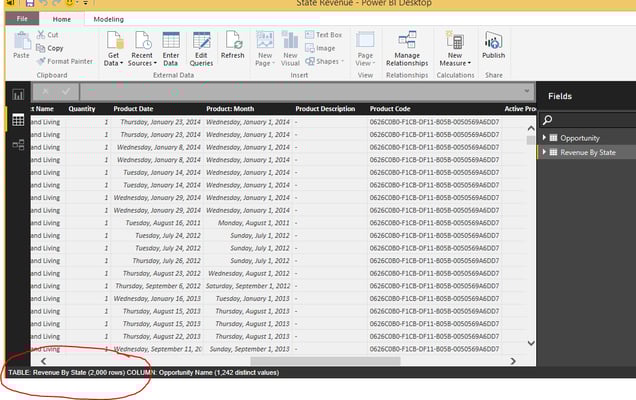Image resolution: width=636 pixels, height=400 pixels.
Task: Insert an Image
Action: tap(320, 48)
